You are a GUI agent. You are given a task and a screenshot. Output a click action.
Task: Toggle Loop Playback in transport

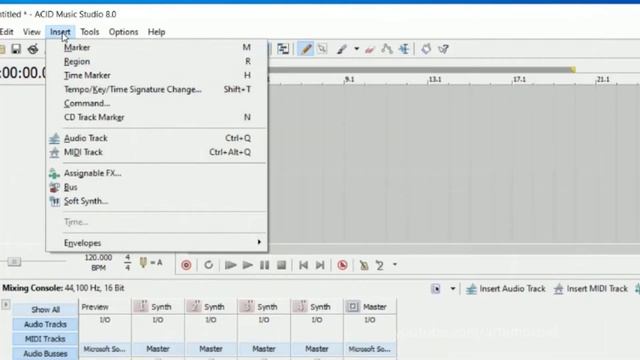coord(209,265)
